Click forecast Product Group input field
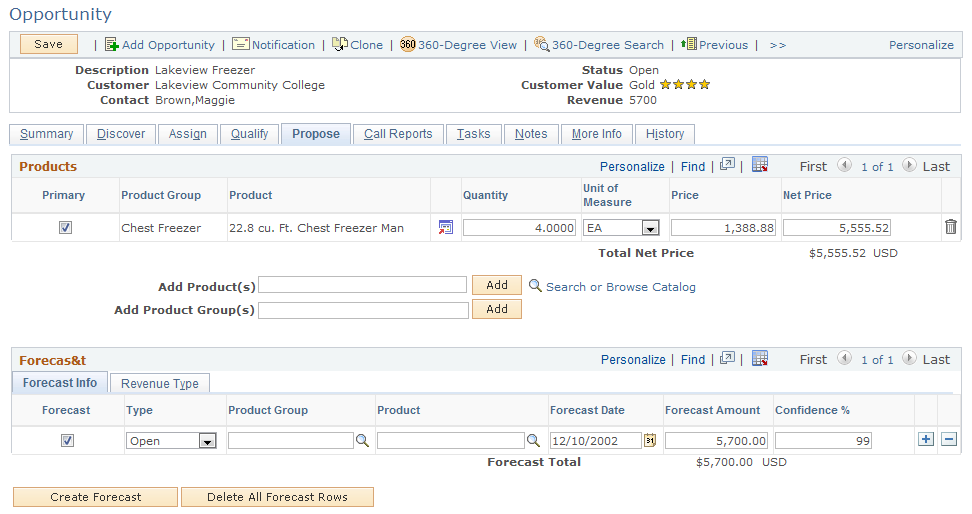This screenshot has height=514, width=972. click(x=291, y=441)
